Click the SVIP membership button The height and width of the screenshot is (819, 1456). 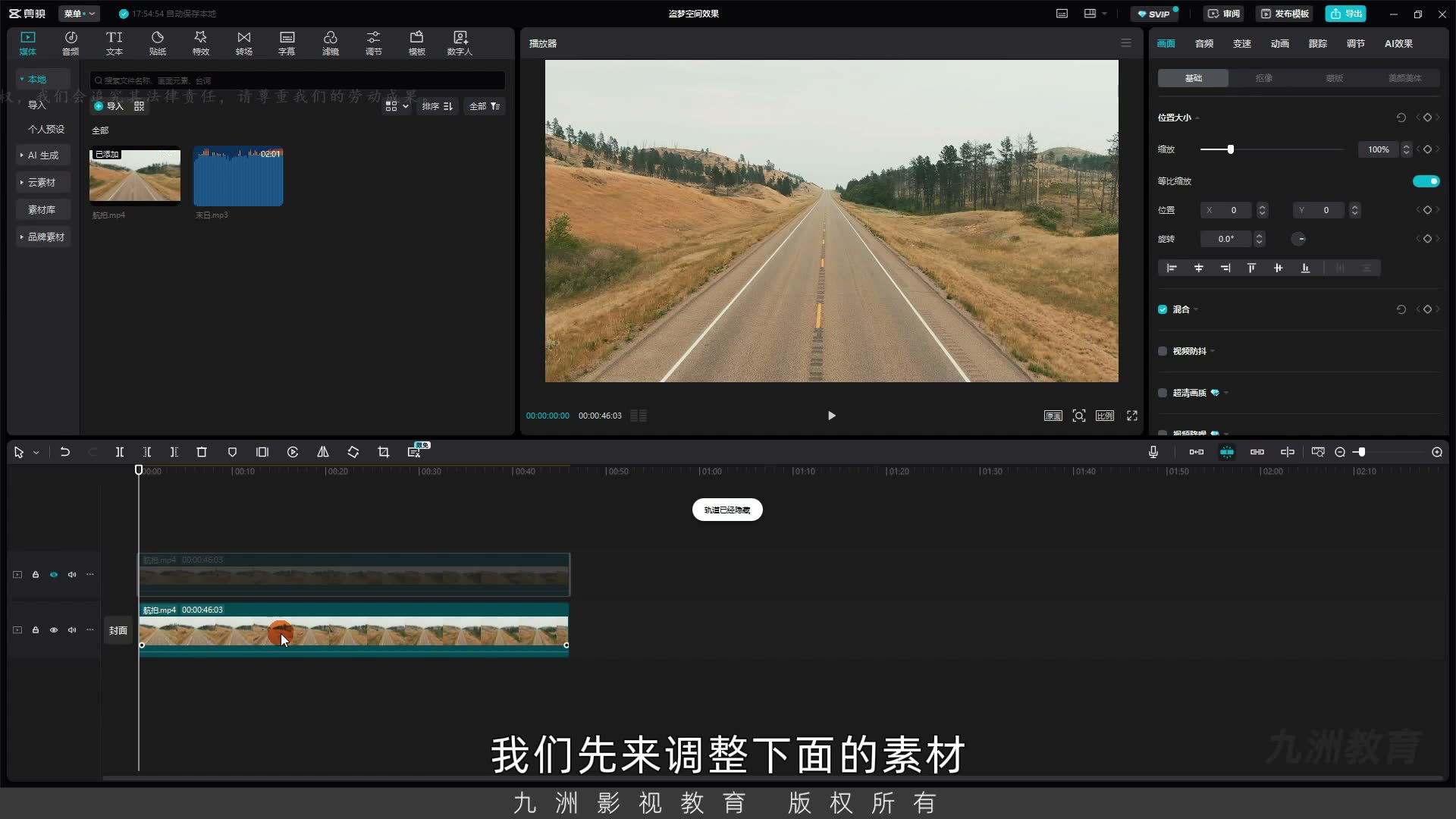coord(1155,14)
